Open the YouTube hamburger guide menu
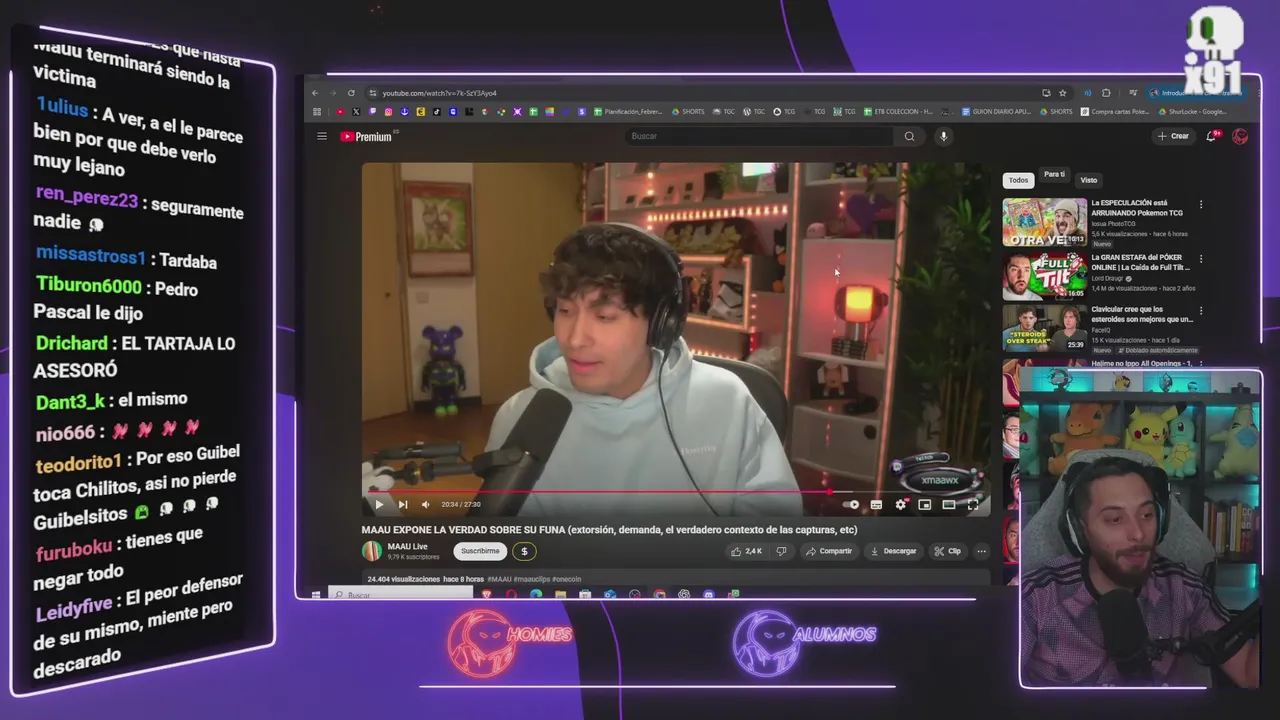Viewport: 1280px width, 720px height. [322, 136]
